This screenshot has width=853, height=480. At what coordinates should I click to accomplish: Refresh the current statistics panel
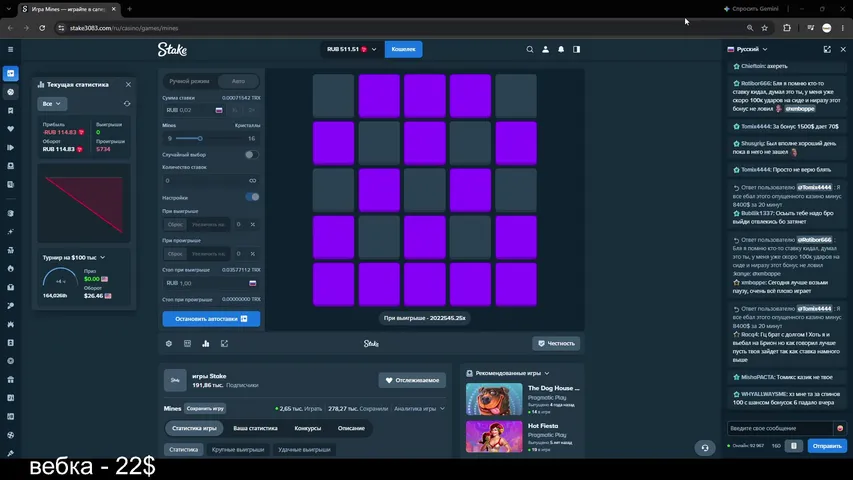pos(127,103)
